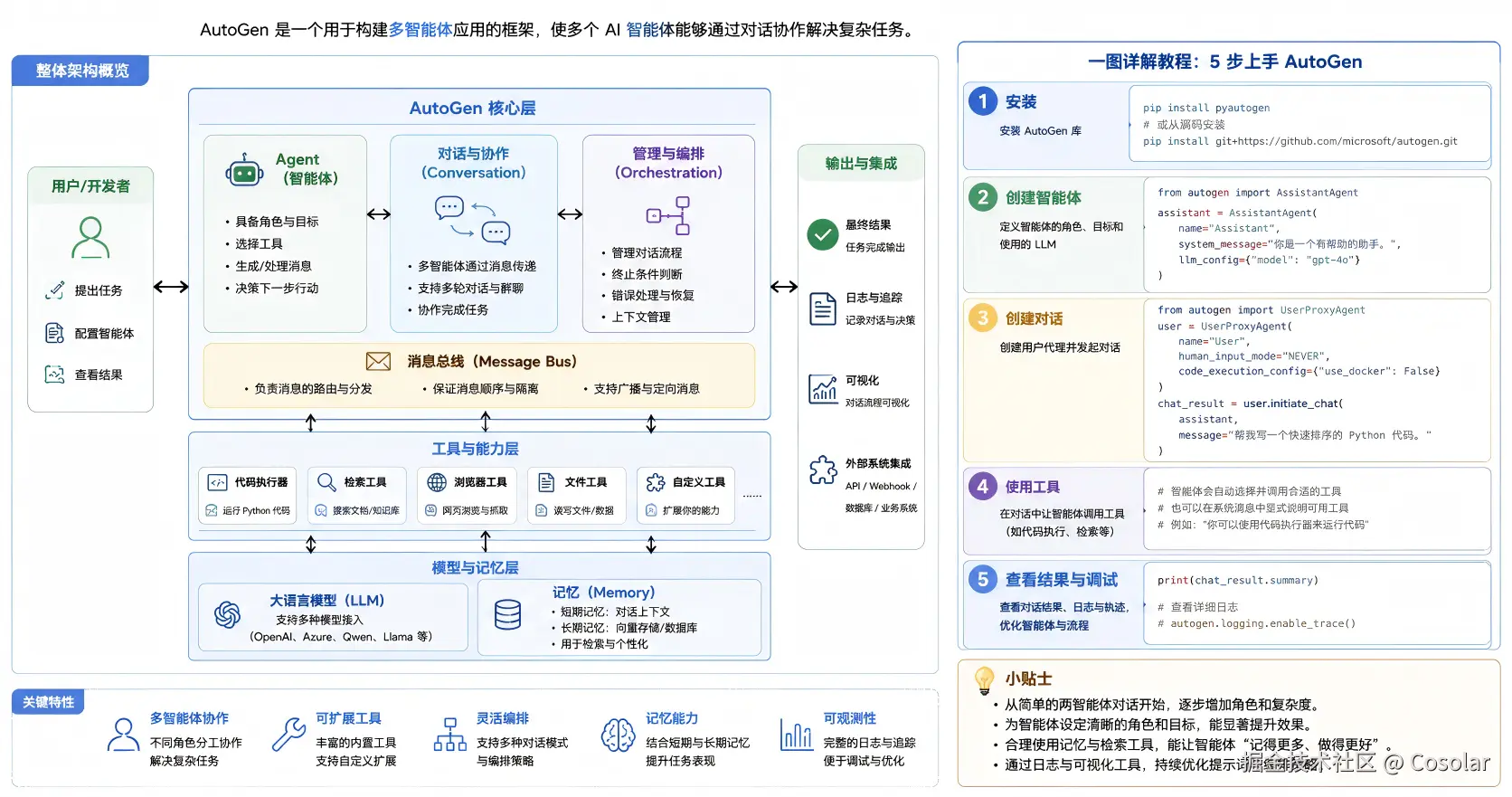Click the step title 使用工具
Image resolution: width=1512 pixels, height=797 pixels.
1033,487
